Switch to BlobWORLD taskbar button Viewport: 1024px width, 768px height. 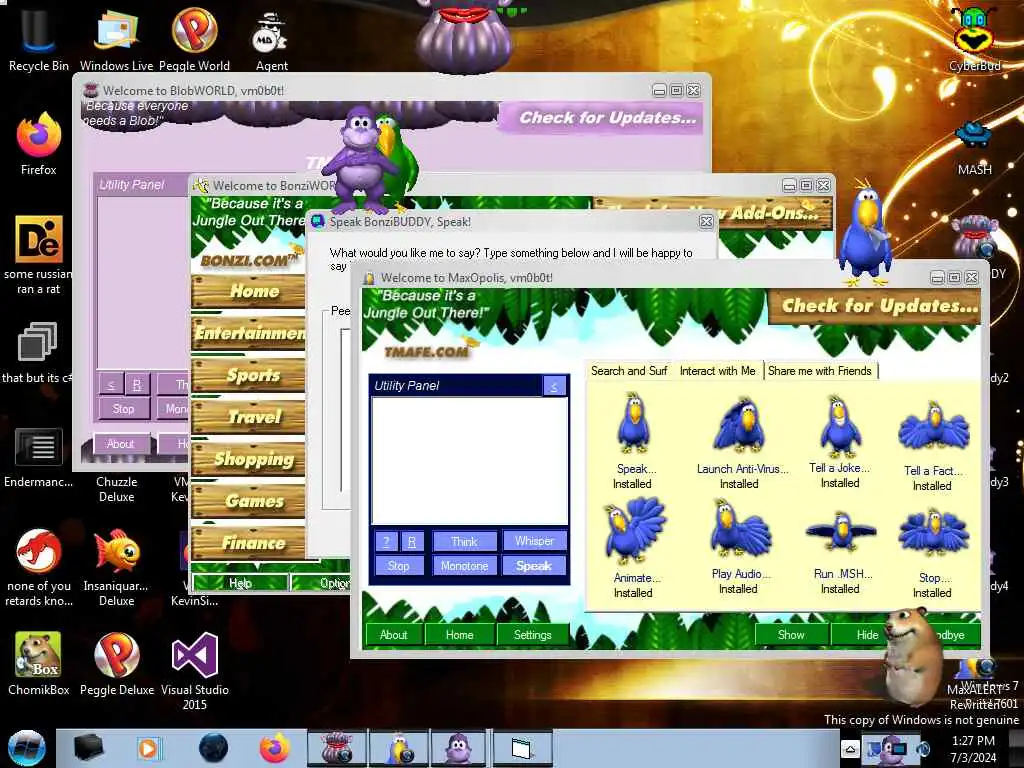[x=338, y=748]
